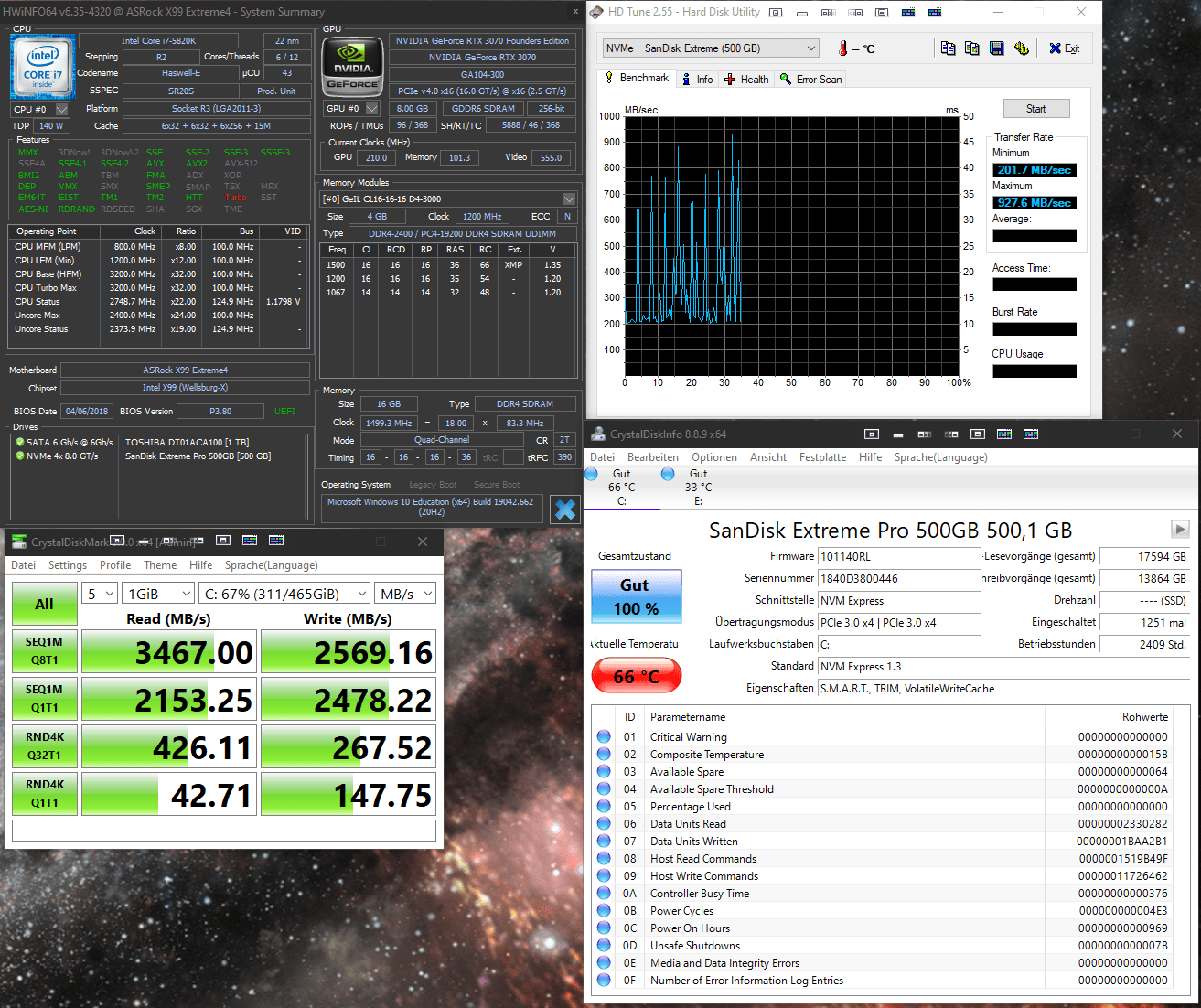Open CrystalDiskInfo Optionen menu
Screen dimensions: 1201x1008
(x=714, y=457)
